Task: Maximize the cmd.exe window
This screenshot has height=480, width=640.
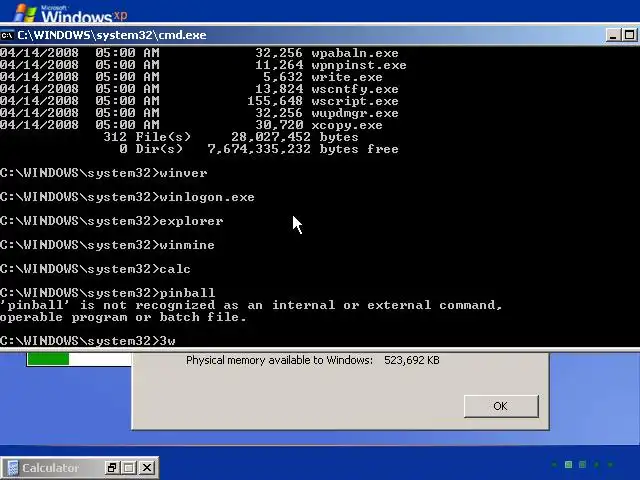Action: pos(629,35)
